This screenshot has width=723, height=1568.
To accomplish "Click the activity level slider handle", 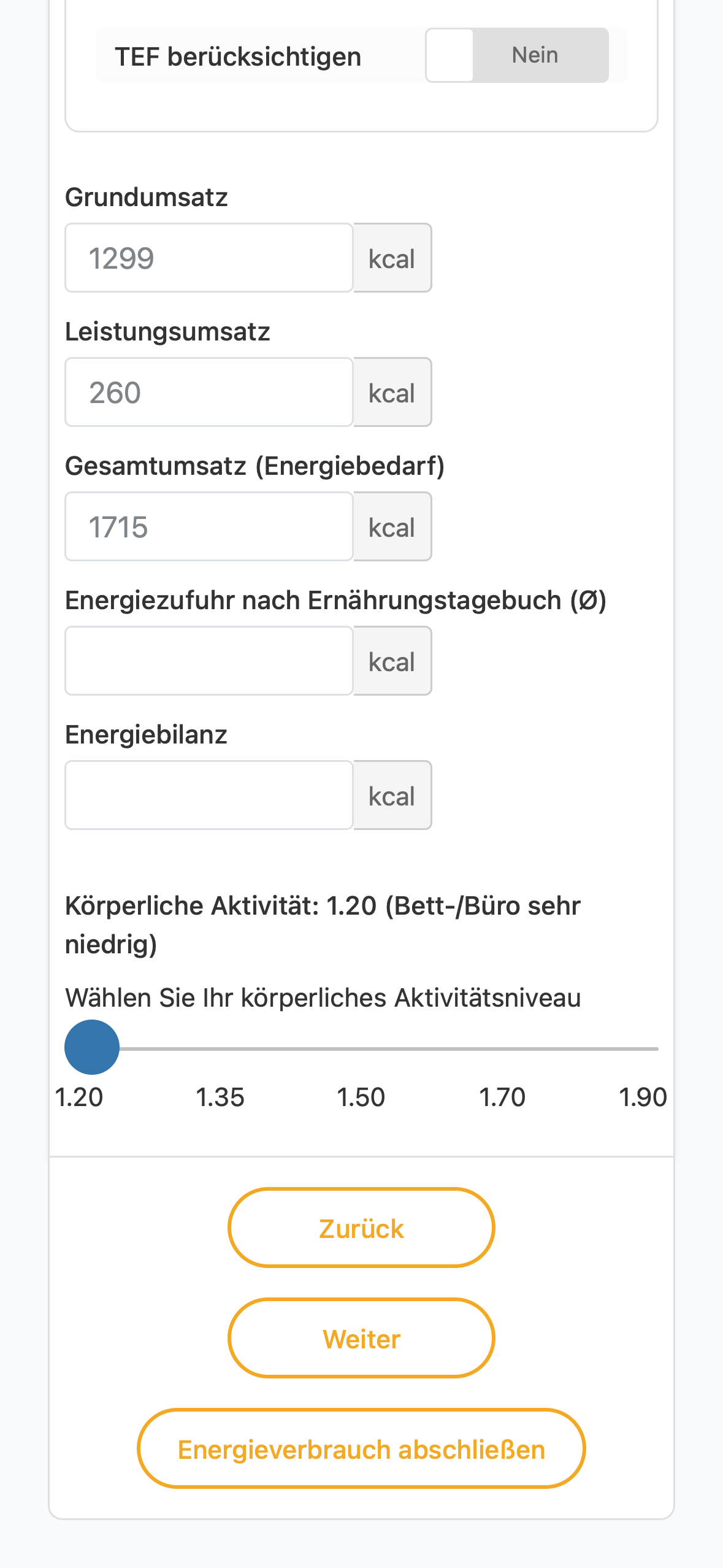I will point(92,1047).
